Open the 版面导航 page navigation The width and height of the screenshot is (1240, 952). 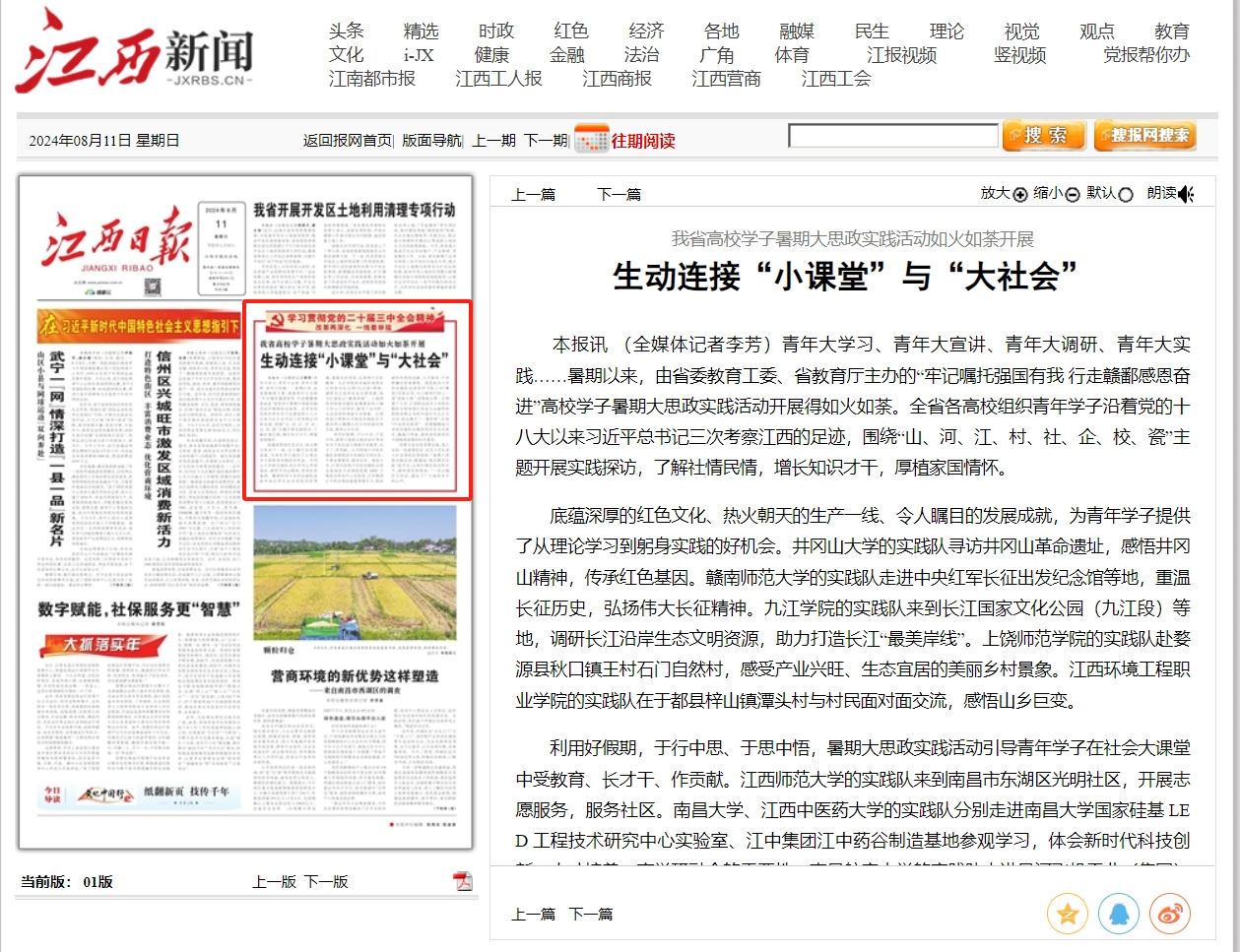[x=430, y=141]
